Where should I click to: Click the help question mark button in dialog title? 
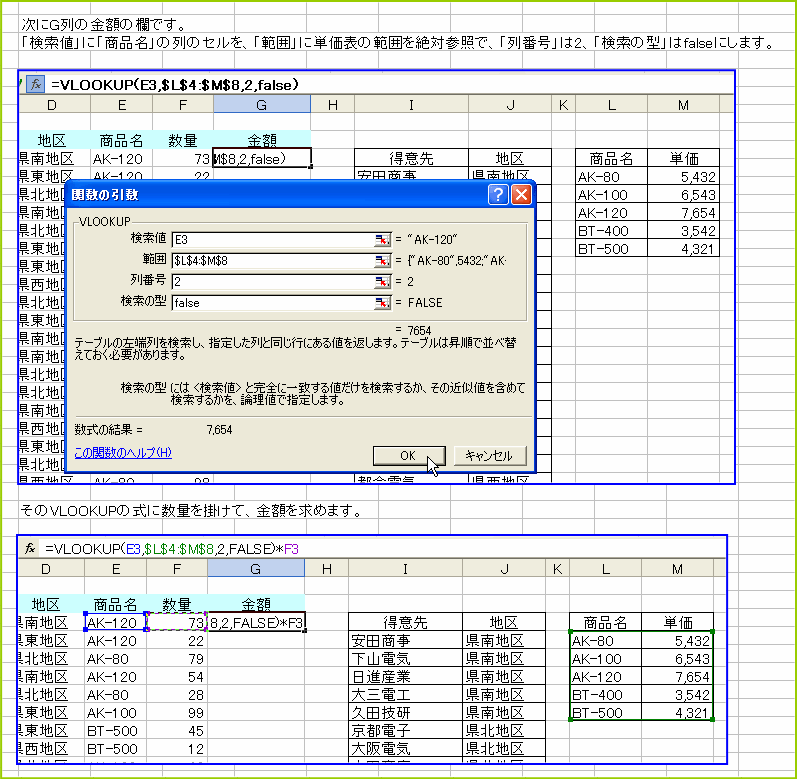pos(498,195)
